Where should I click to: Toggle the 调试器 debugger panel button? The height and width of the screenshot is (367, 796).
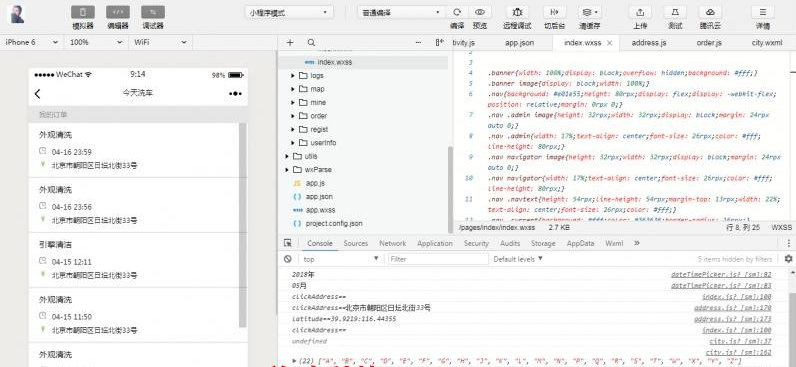pyautogui.click(x=153, y=12)
